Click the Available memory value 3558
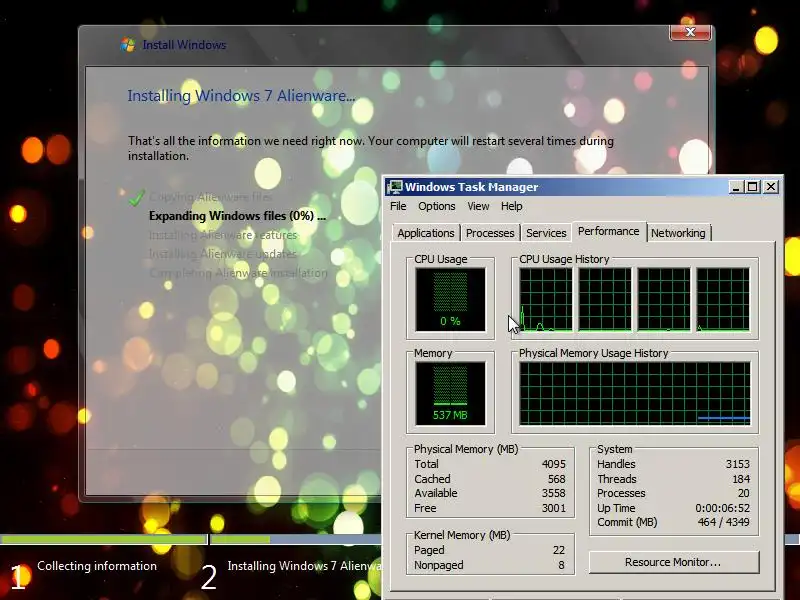The width and height of the screenshot is (800, 600). (554, 493)
